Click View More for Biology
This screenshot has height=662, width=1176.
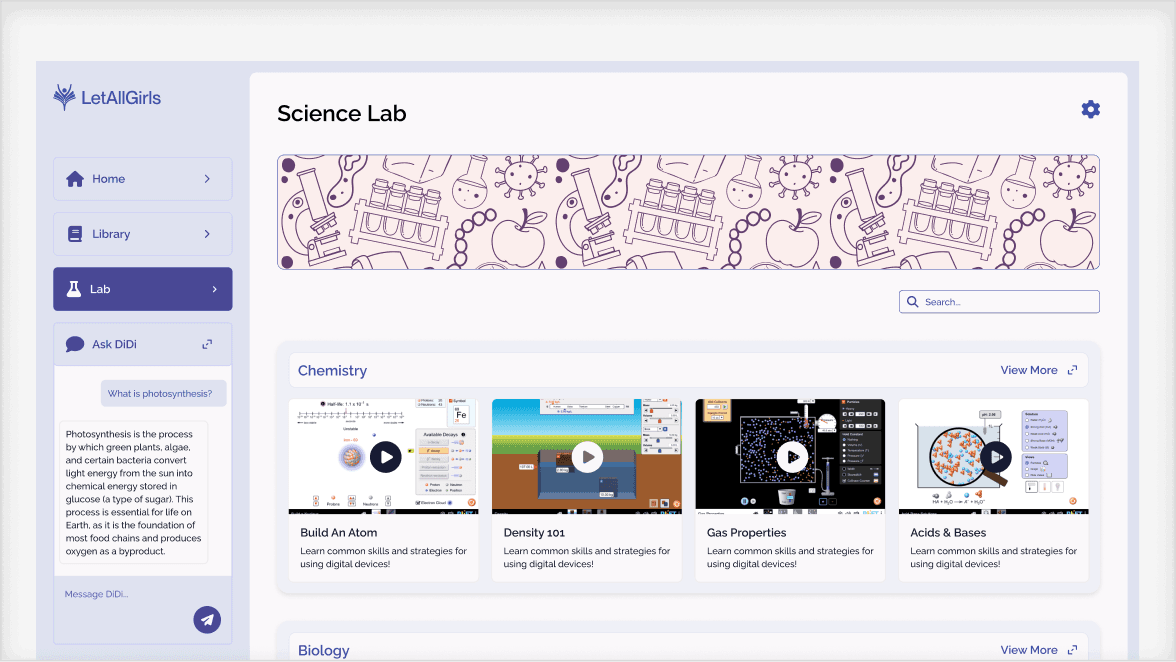pos(1029,650)
